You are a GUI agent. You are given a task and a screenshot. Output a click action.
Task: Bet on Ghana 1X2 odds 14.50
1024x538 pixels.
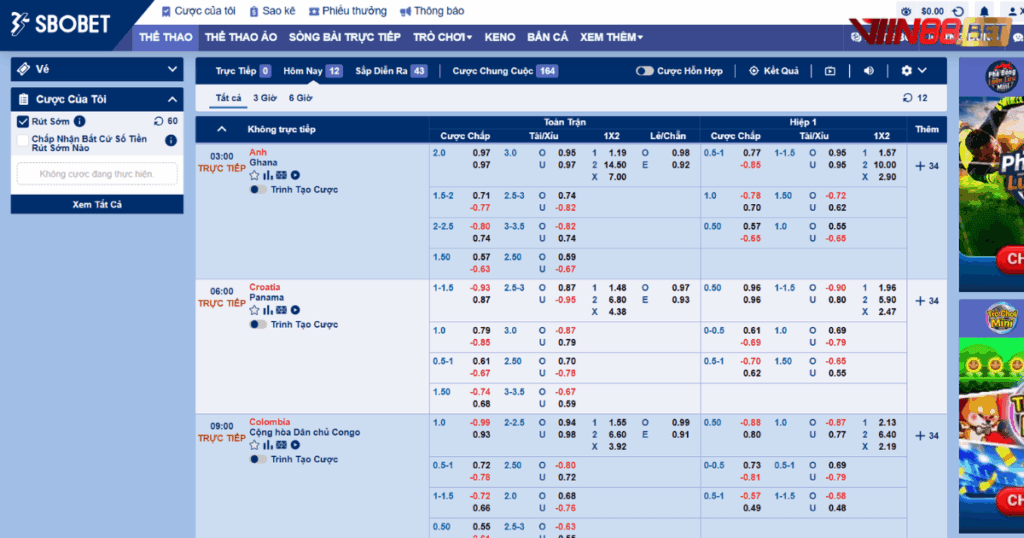(x=615, y=165)
